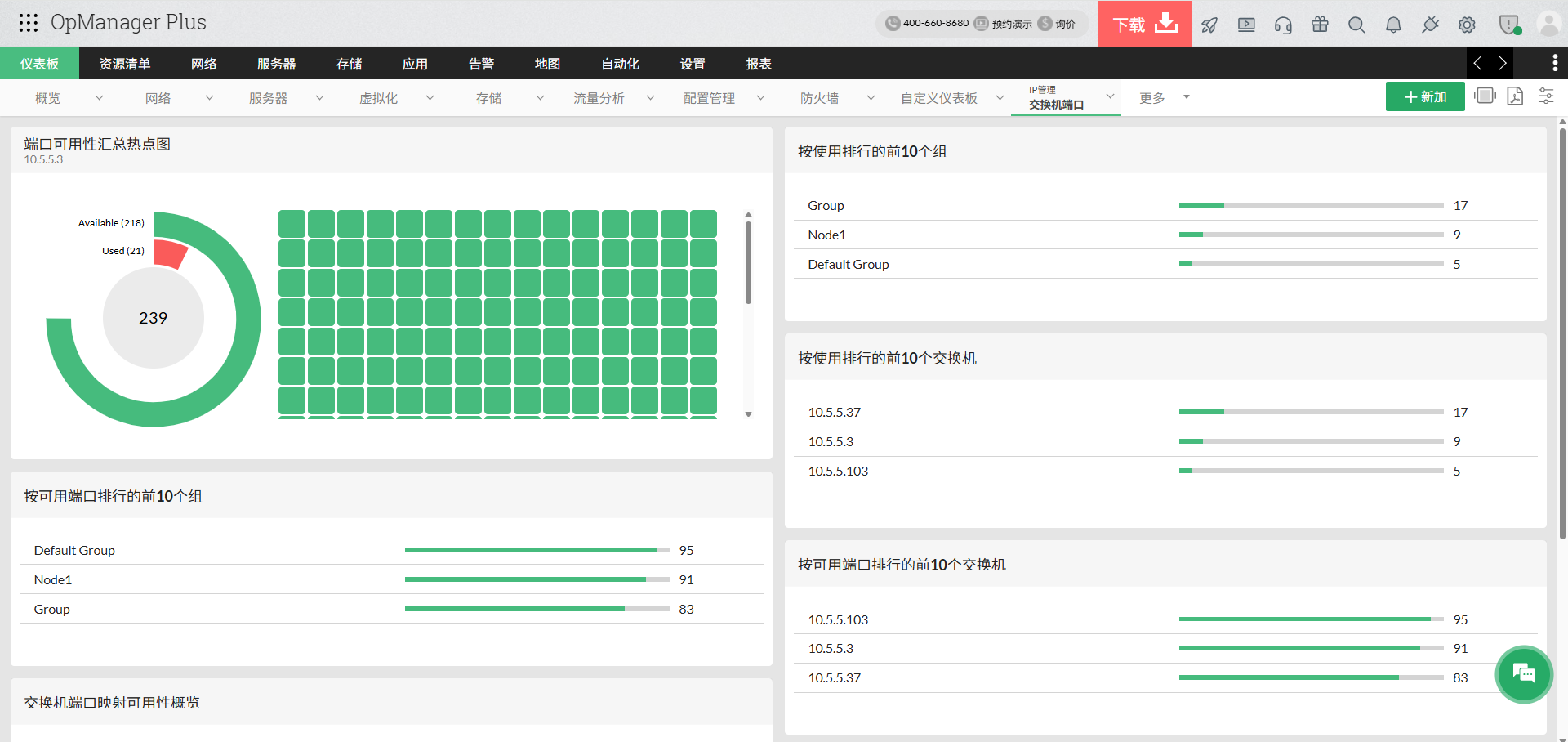The image size is (1568, 742).
Task: Expand the 自定义仪表板 chevron
Action: pyautogui.click(x=1000, y=98)
